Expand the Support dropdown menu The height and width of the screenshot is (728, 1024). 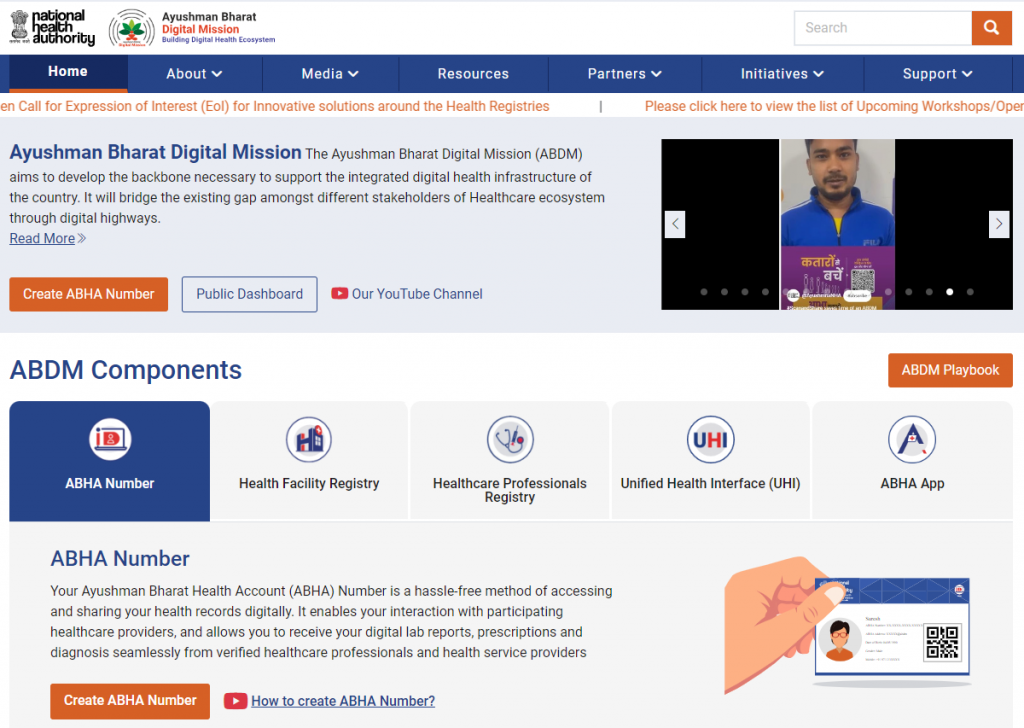937,74
